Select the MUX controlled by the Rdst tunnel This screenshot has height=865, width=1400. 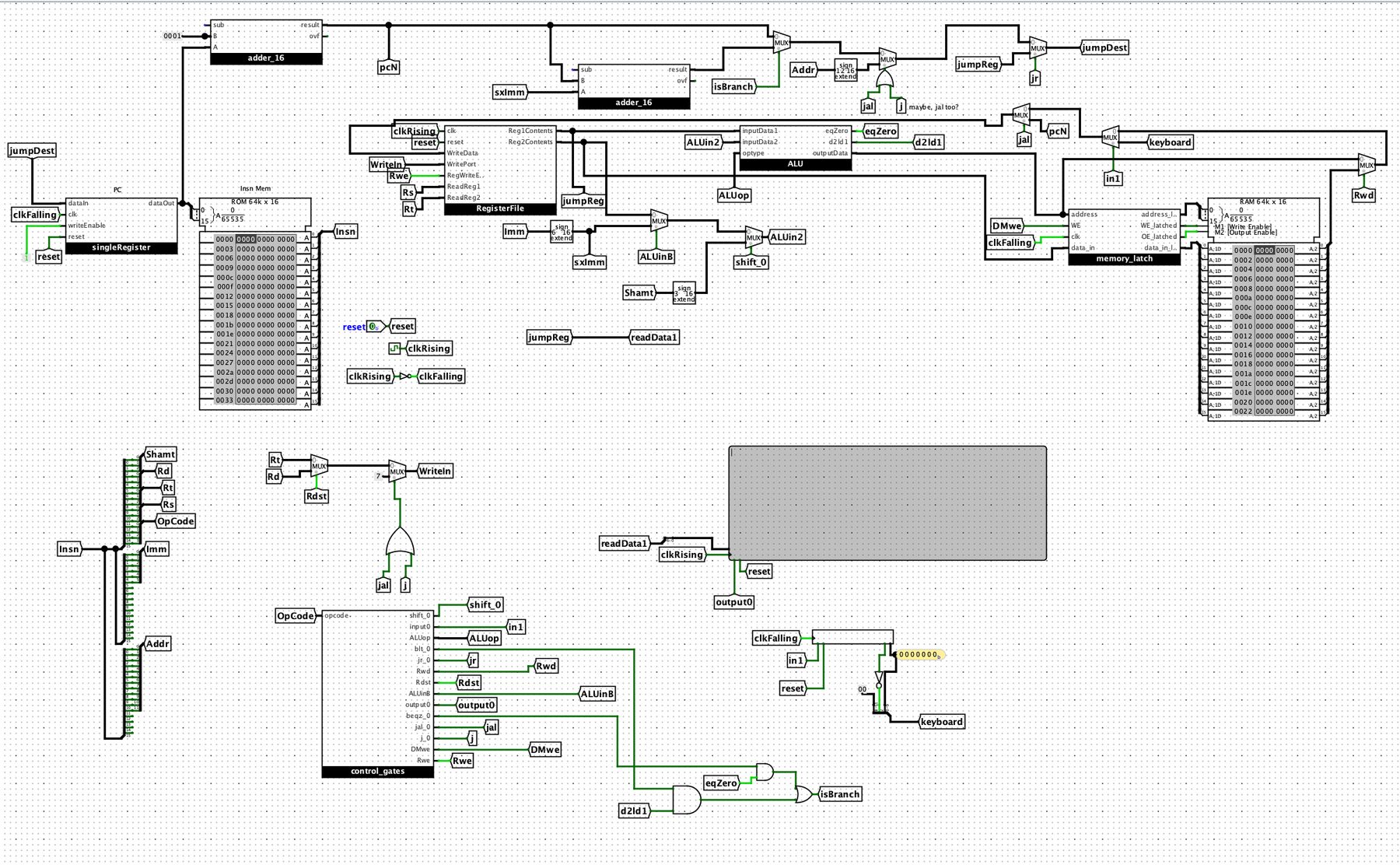(319, 466)
